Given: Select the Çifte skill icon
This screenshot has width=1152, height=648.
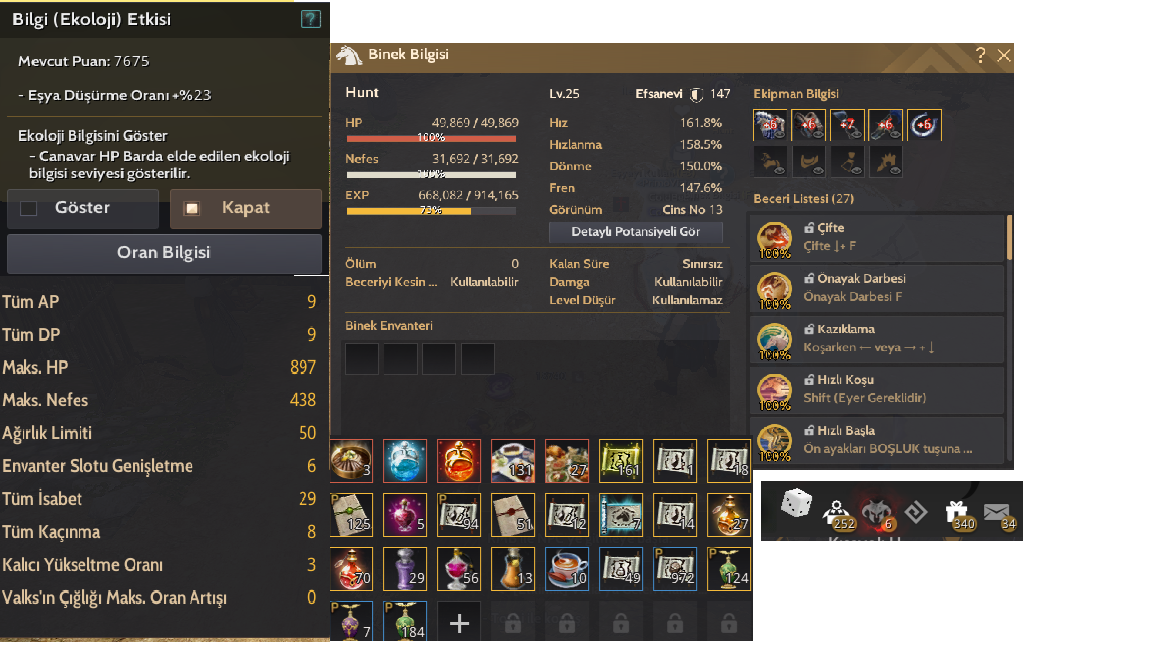Looking at the screenshot, I should tap(774, 238).
